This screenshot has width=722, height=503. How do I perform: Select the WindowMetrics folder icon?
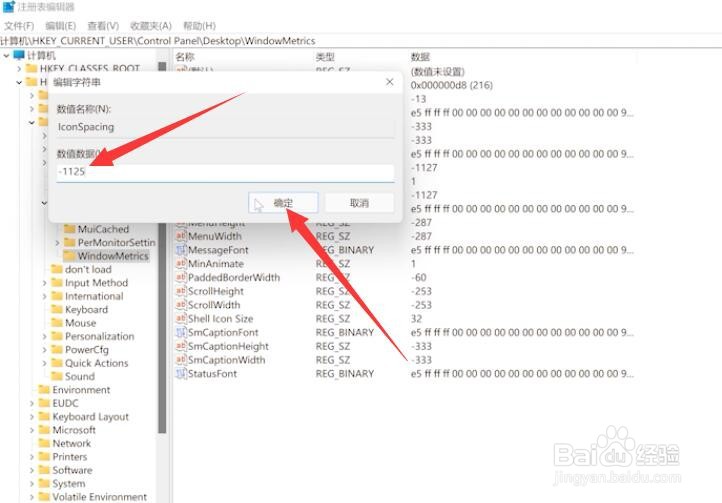(70, 256)
